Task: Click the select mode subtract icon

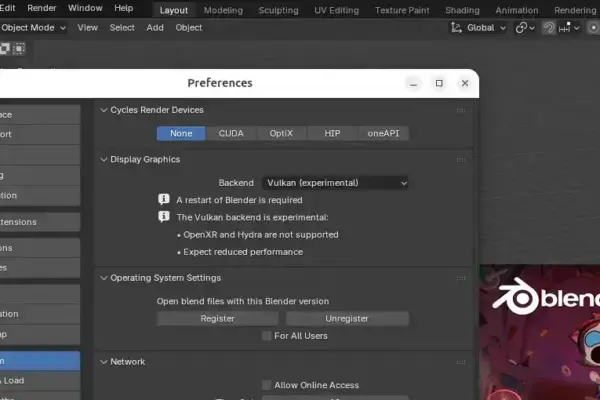Action: click(4, 49)
